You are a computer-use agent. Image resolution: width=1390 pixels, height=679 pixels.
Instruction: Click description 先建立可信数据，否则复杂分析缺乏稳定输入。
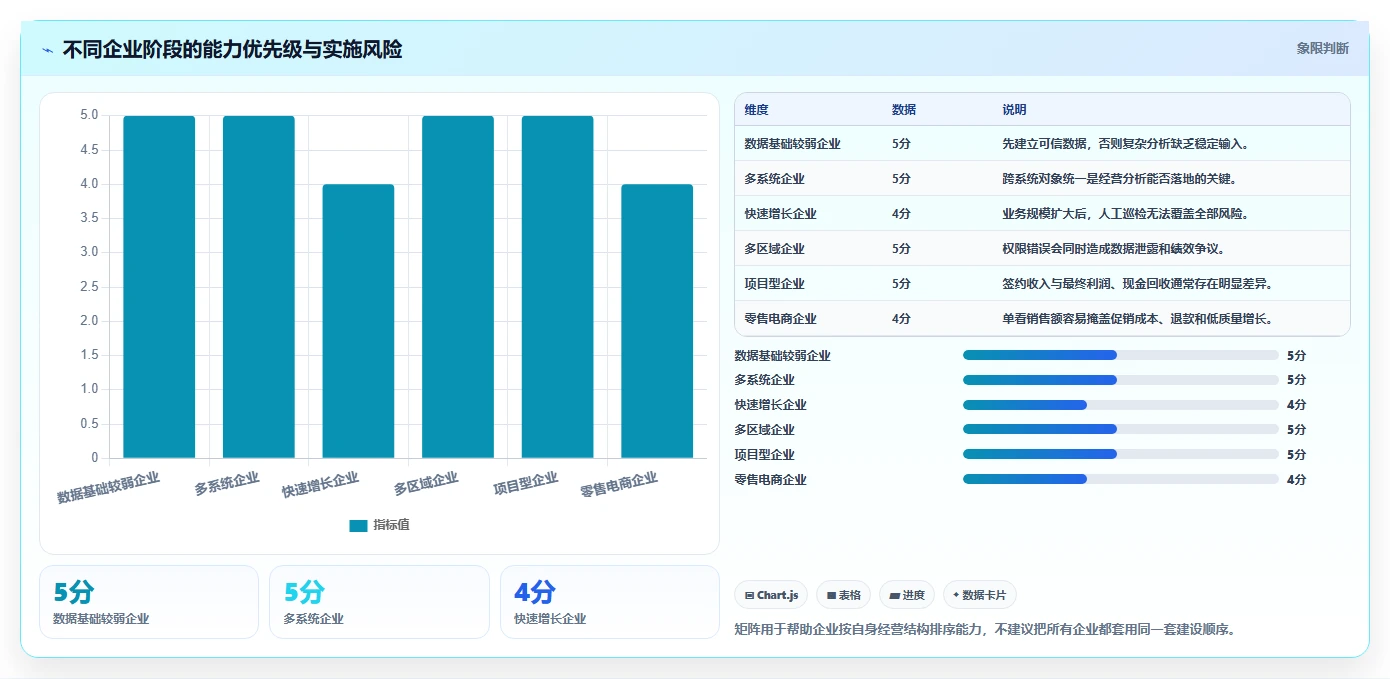click(x=1127, y=144)
